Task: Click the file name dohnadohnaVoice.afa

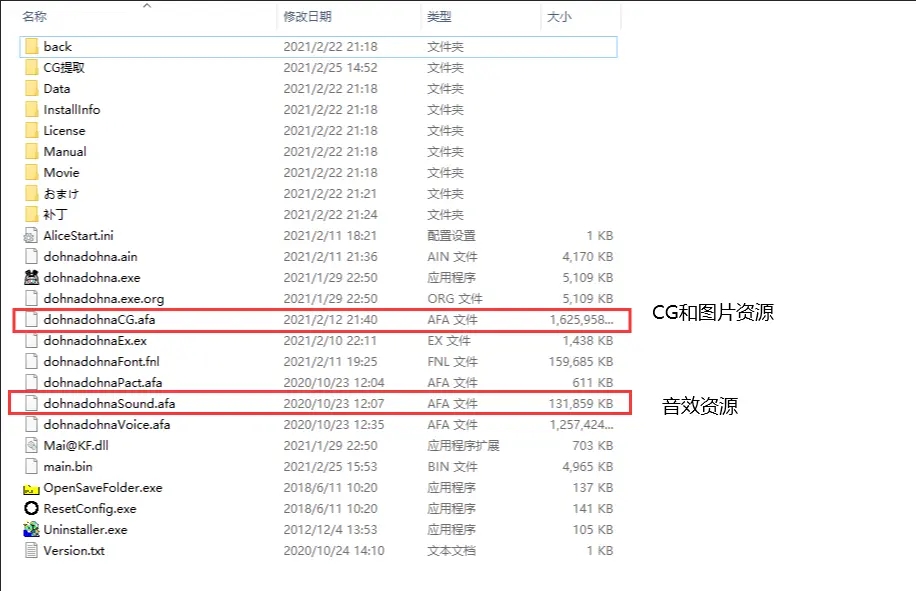Action: click(x=107, y=425)
